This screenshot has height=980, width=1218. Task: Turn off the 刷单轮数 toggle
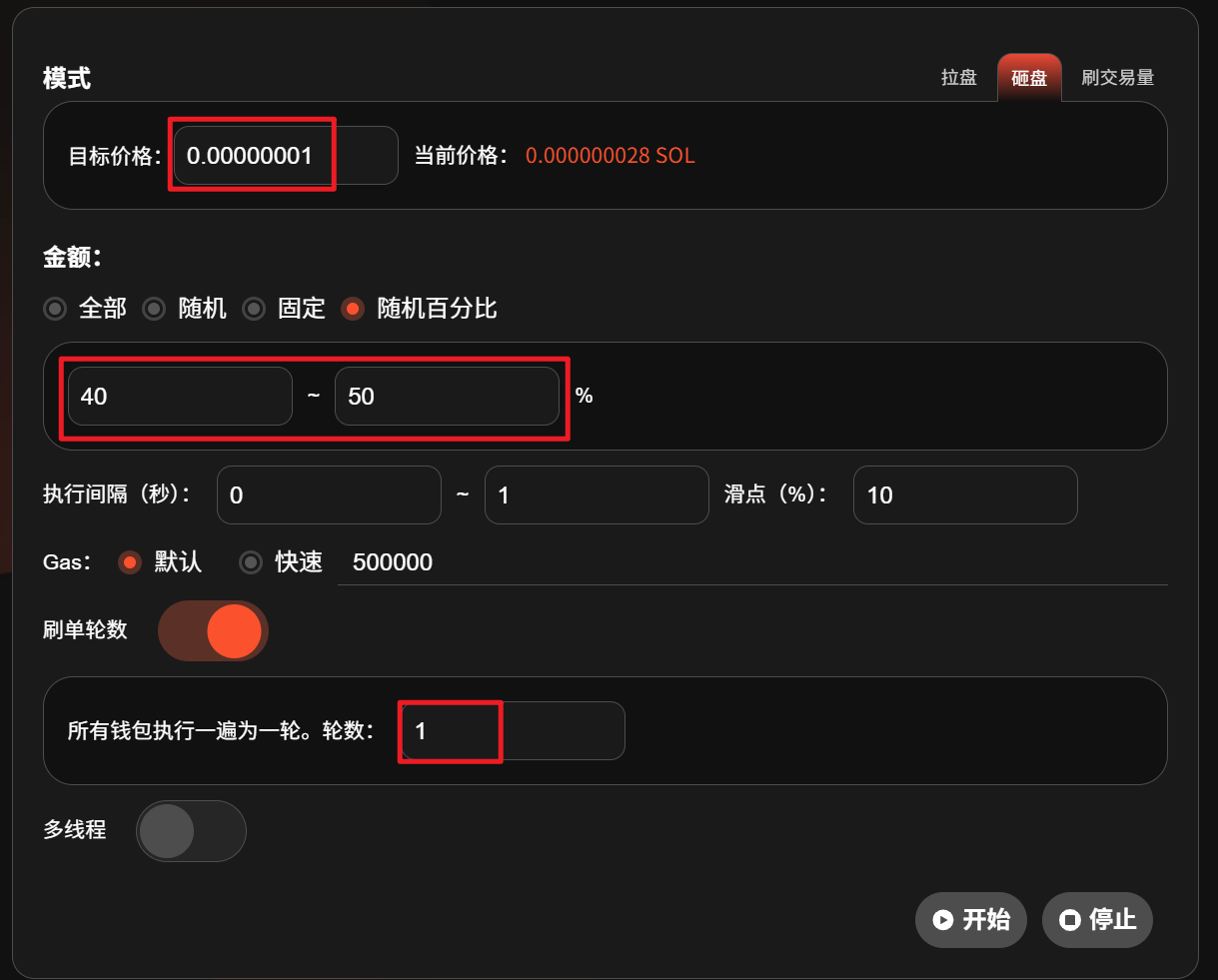click(x=214, y=631)
